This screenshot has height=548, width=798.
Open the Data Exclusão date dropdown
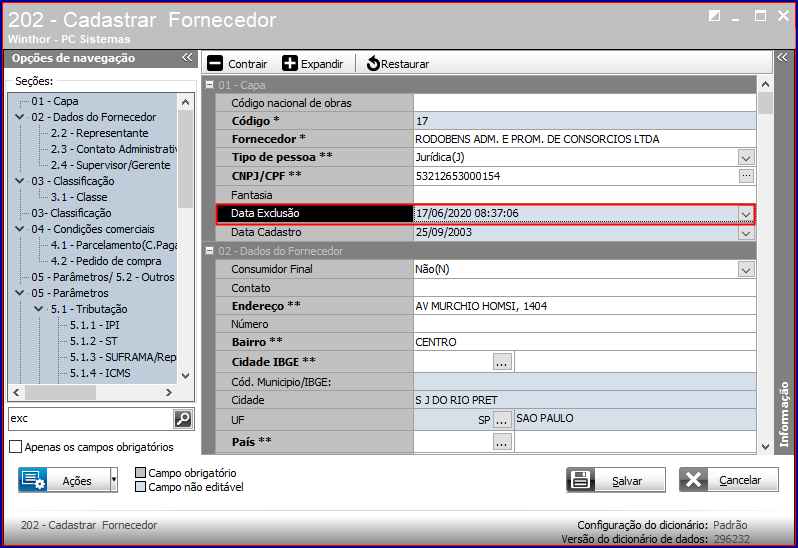[746, 214]
